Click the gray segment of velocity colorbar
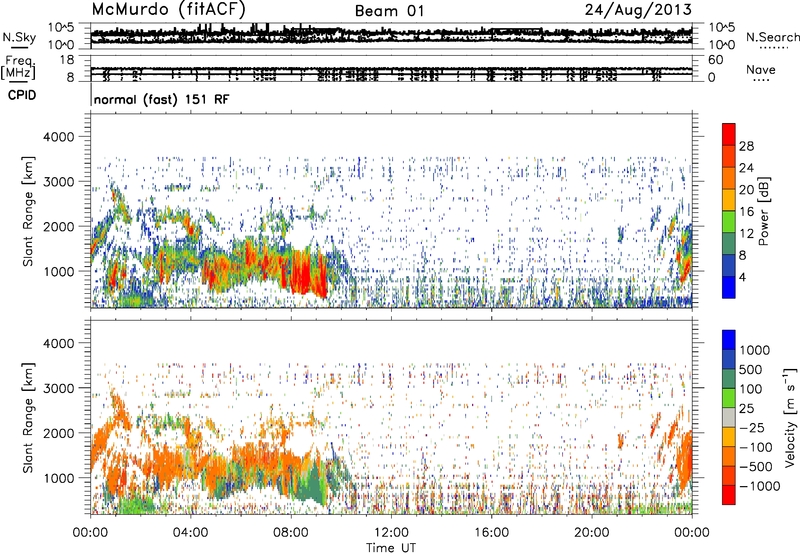800x554 pixels. point(729,417)
